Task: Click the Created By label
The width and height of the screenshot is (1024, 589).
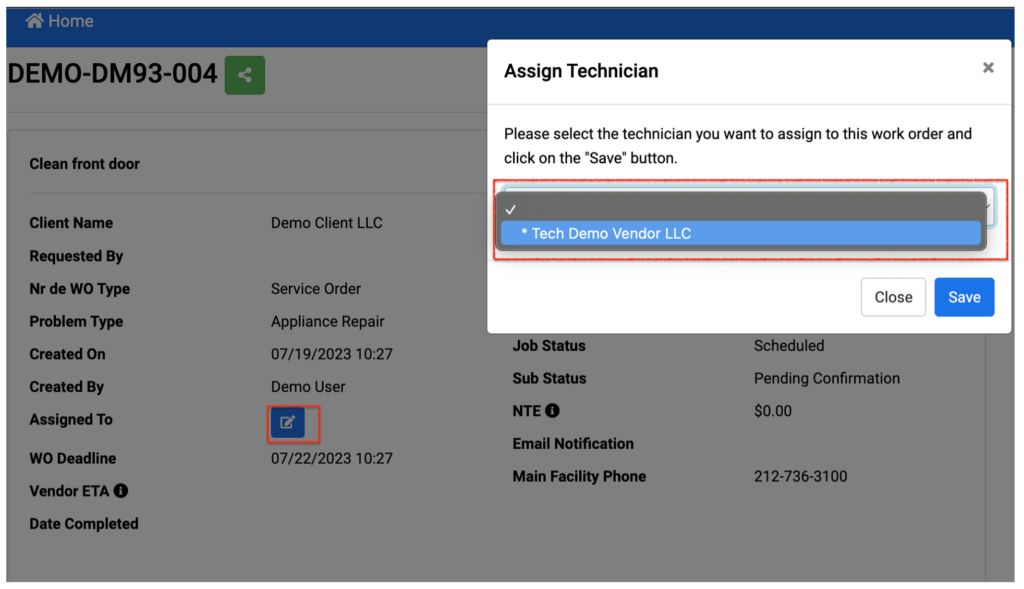Action: [x=66, y=387]
